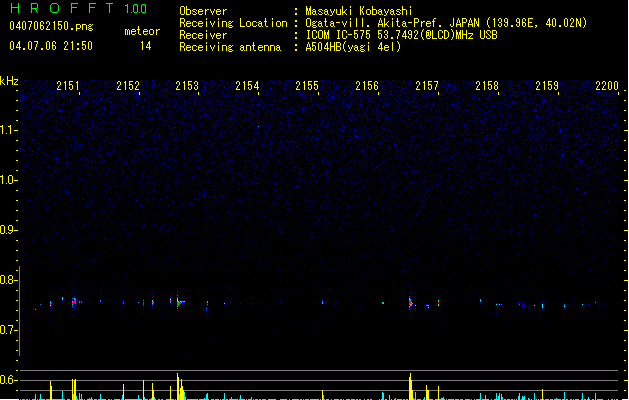Click the strong meteor echo near 2153
The image size is (629, 400).
179,301
